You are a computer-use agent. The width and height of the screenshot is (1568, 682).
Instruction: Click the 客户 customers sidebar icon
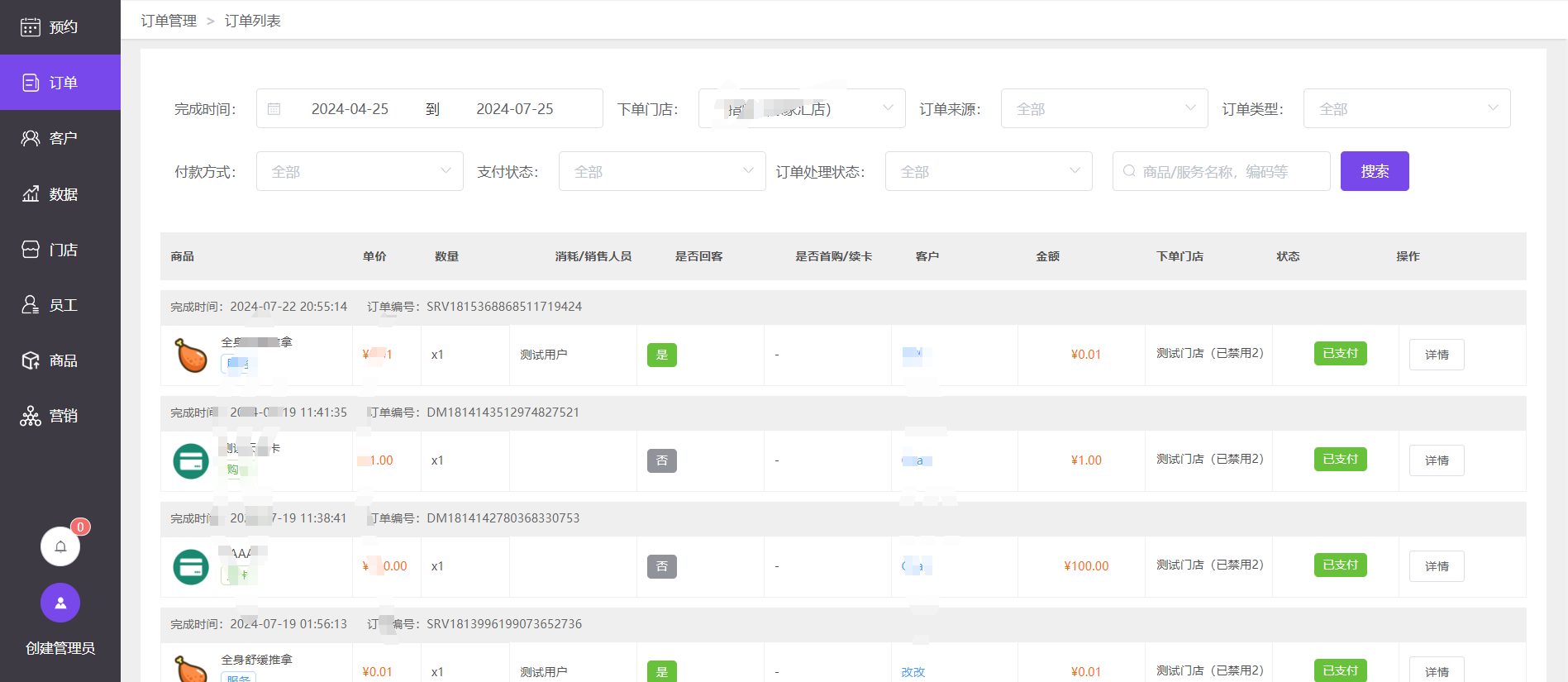click(x=31, y=138)
